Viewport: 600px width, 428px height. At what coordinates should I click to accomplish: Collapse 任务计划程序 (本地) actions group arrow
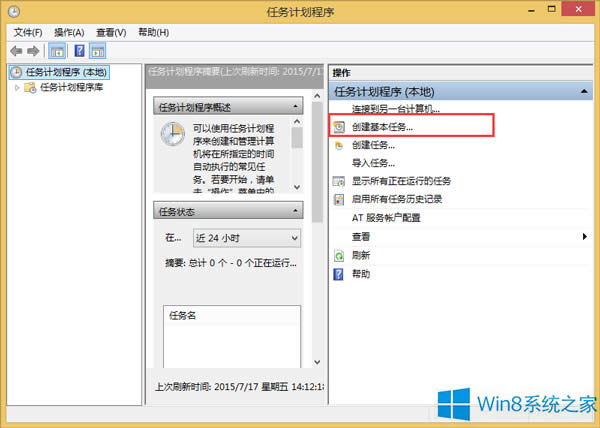click(584, 91)
